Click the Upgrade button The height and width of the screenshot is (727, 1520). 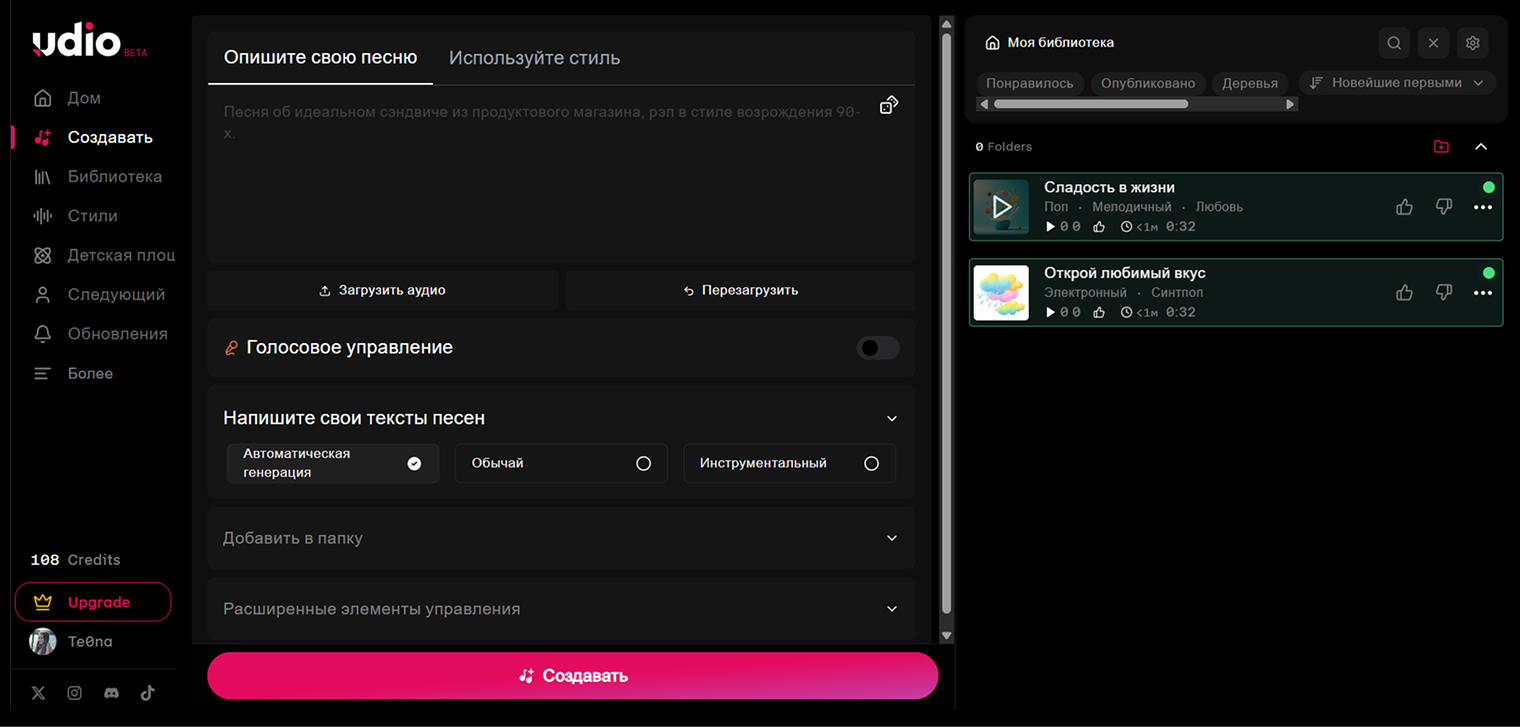pos(93,602)
